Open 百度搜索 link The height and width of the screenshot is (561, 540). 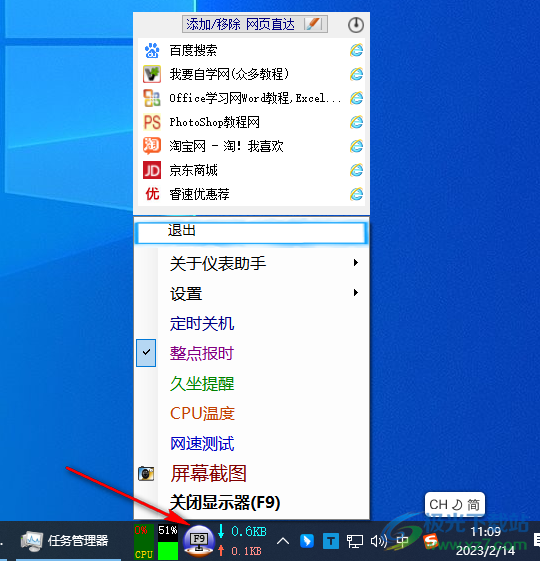point(193,50)
